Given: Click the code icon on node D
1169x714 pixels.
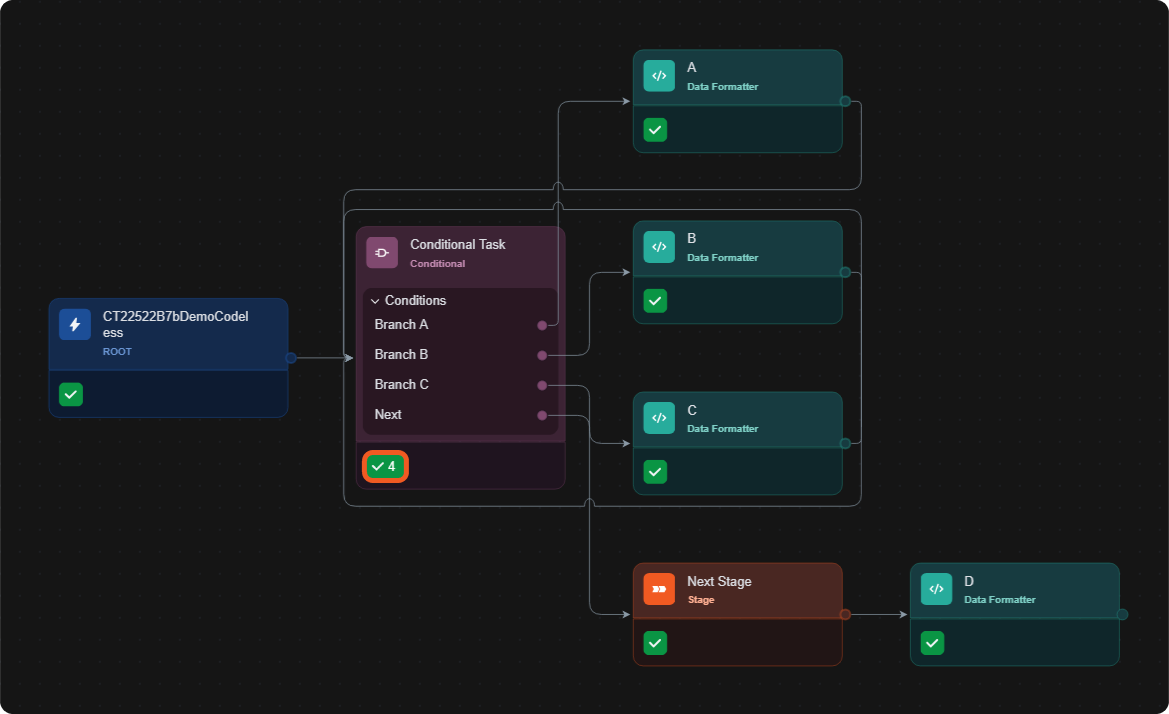Looking at the screenshot, I should coord(936,589).
